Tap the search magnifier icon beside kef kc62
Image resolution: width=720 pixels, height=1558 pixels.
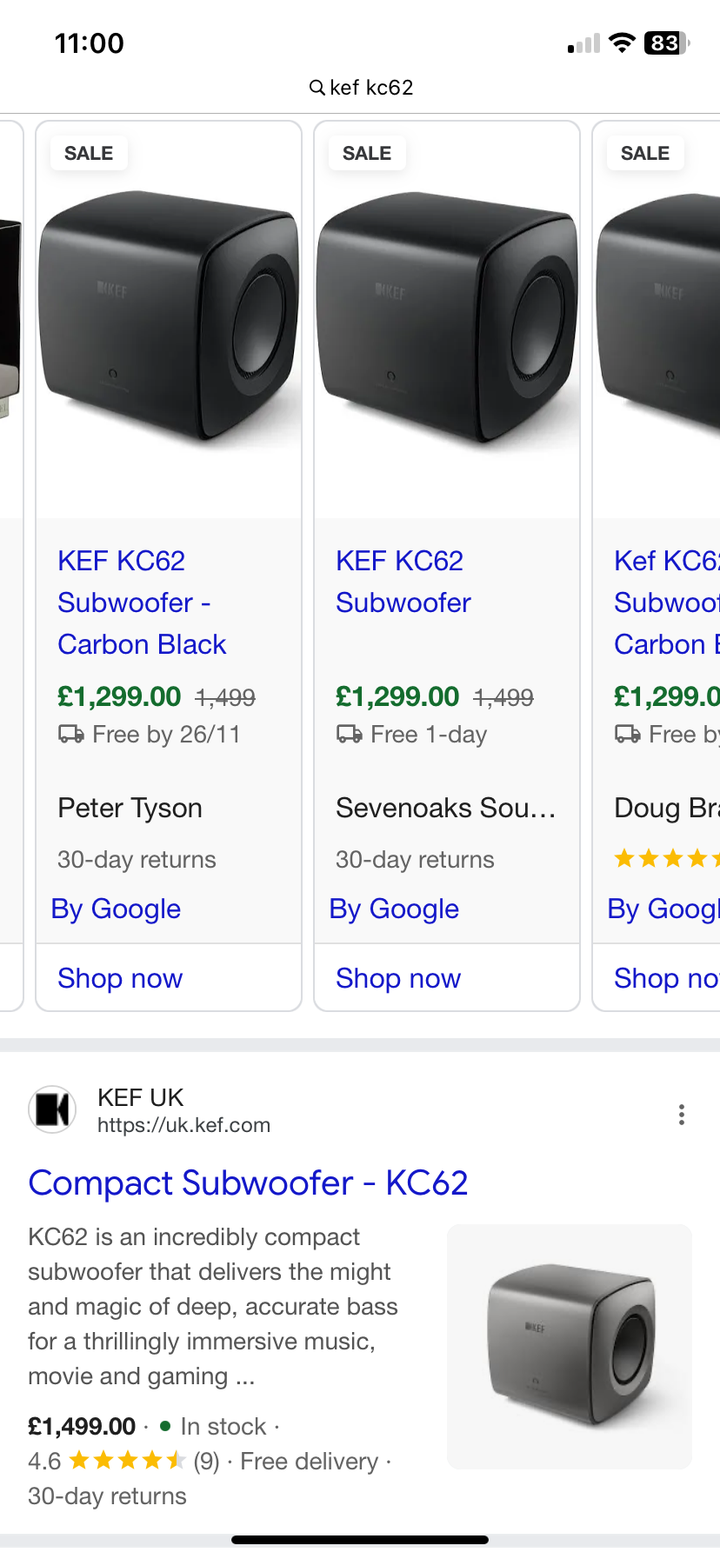(x=317, y=88)
